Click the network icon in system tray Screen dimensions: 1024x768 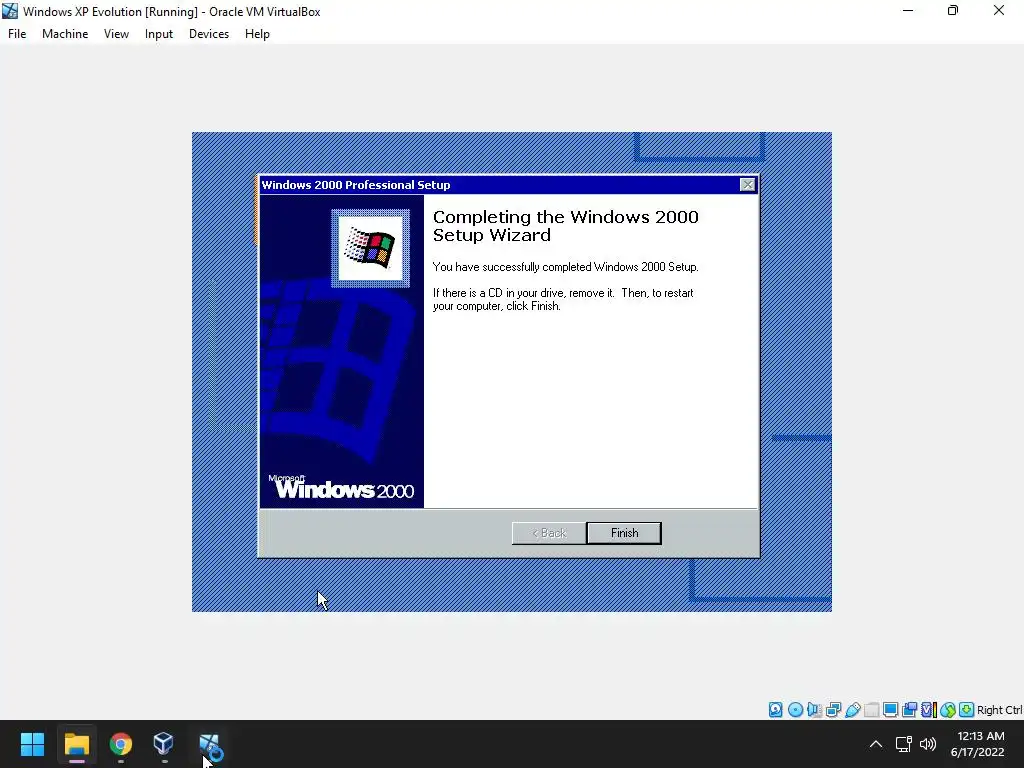(x=904, y=744)
